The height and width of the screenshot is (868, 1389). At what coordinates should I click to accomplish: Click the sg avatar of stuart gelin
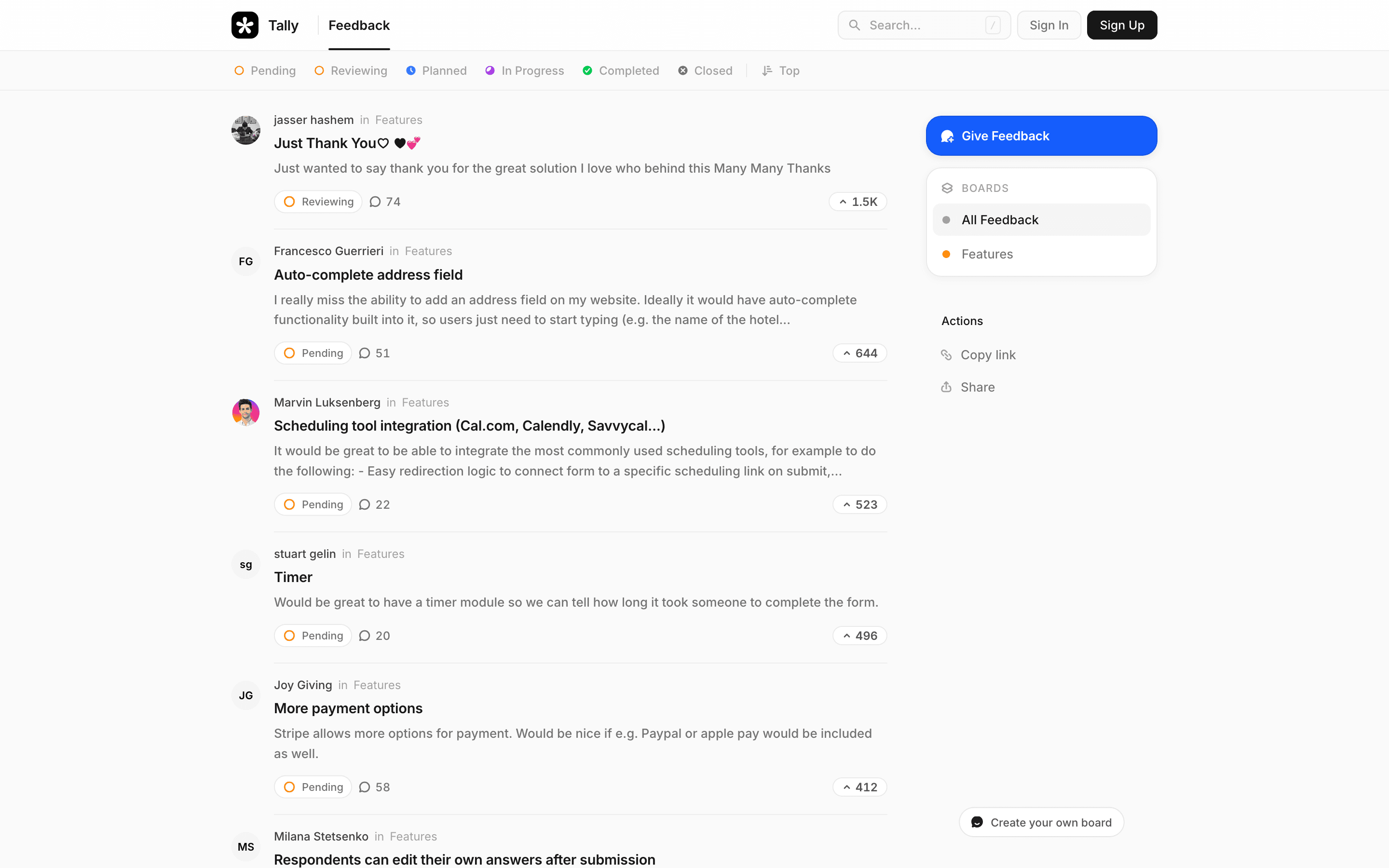(245, 564)
